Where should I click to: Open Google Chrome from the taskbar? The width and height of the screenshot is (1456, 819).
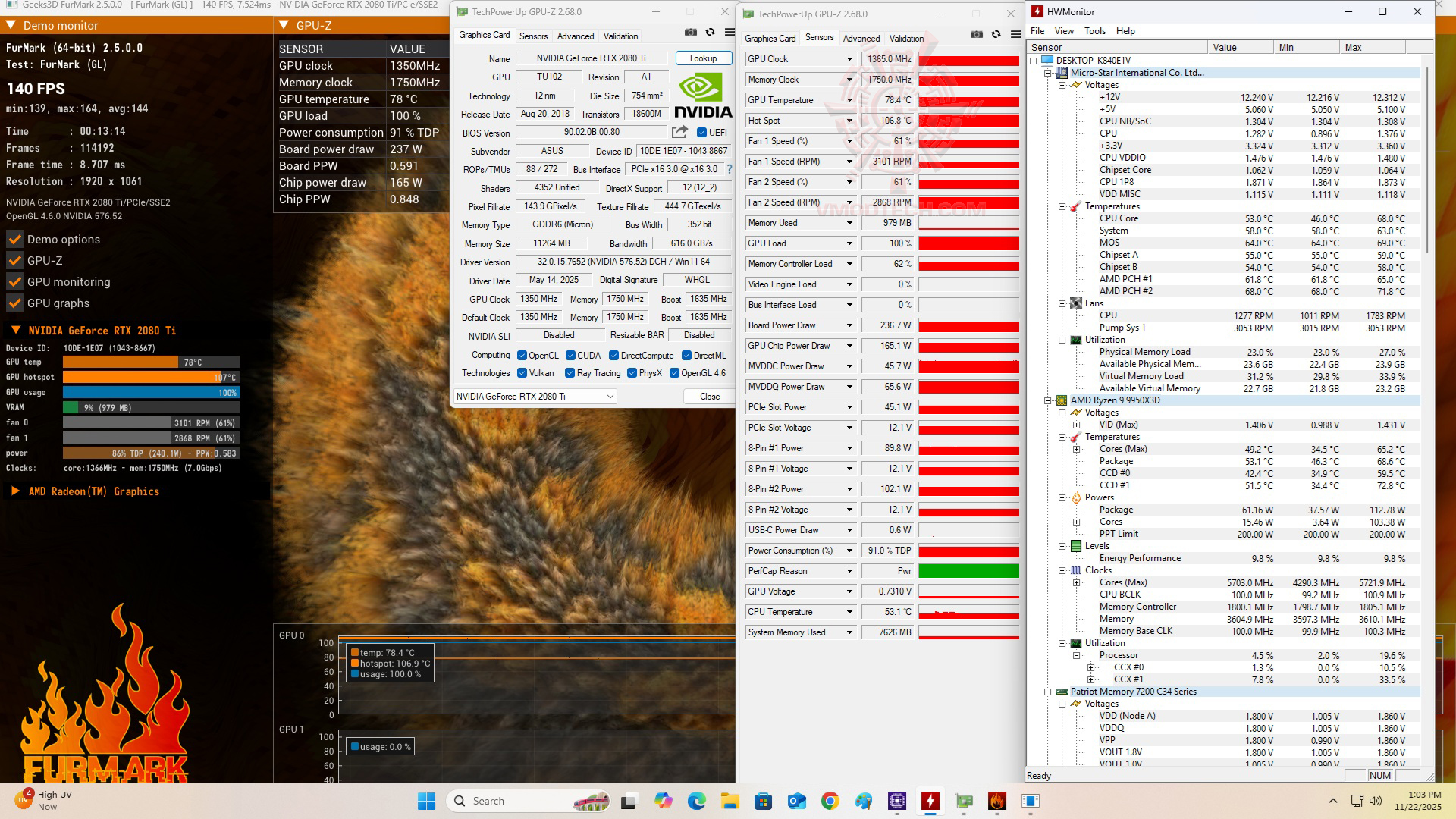coord(830,801)
